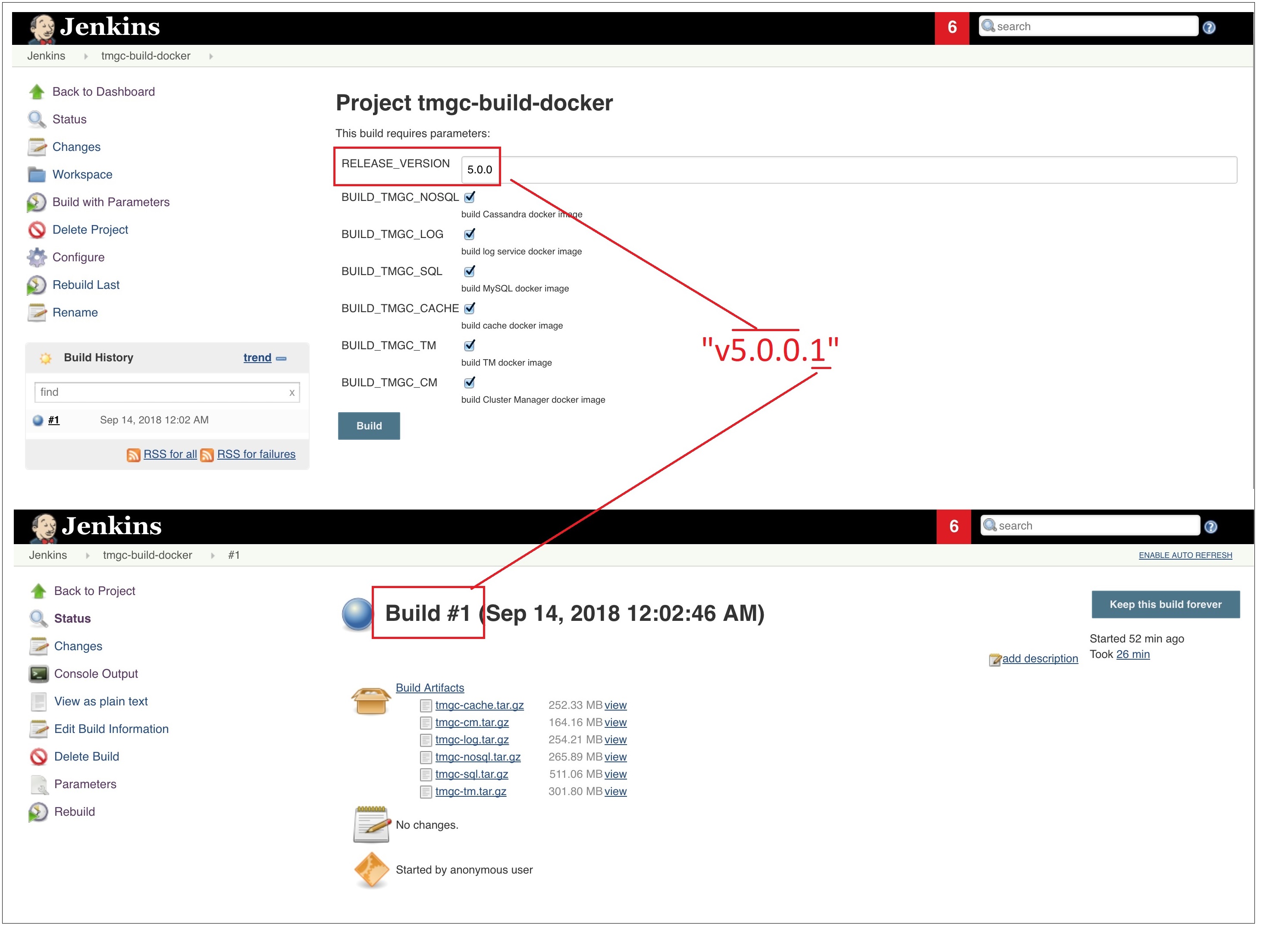Image resolution: width=1273 pixels, height=952 pixels.
Task: Open the 26 min duration link
Action: pyautogui.click(x=1133, y=654)
